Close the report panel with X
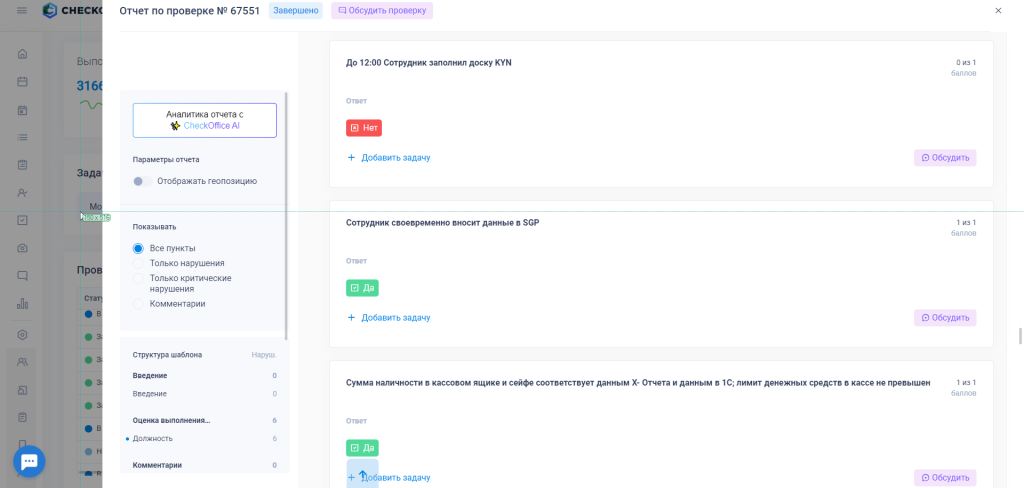 tap(997, 11)
